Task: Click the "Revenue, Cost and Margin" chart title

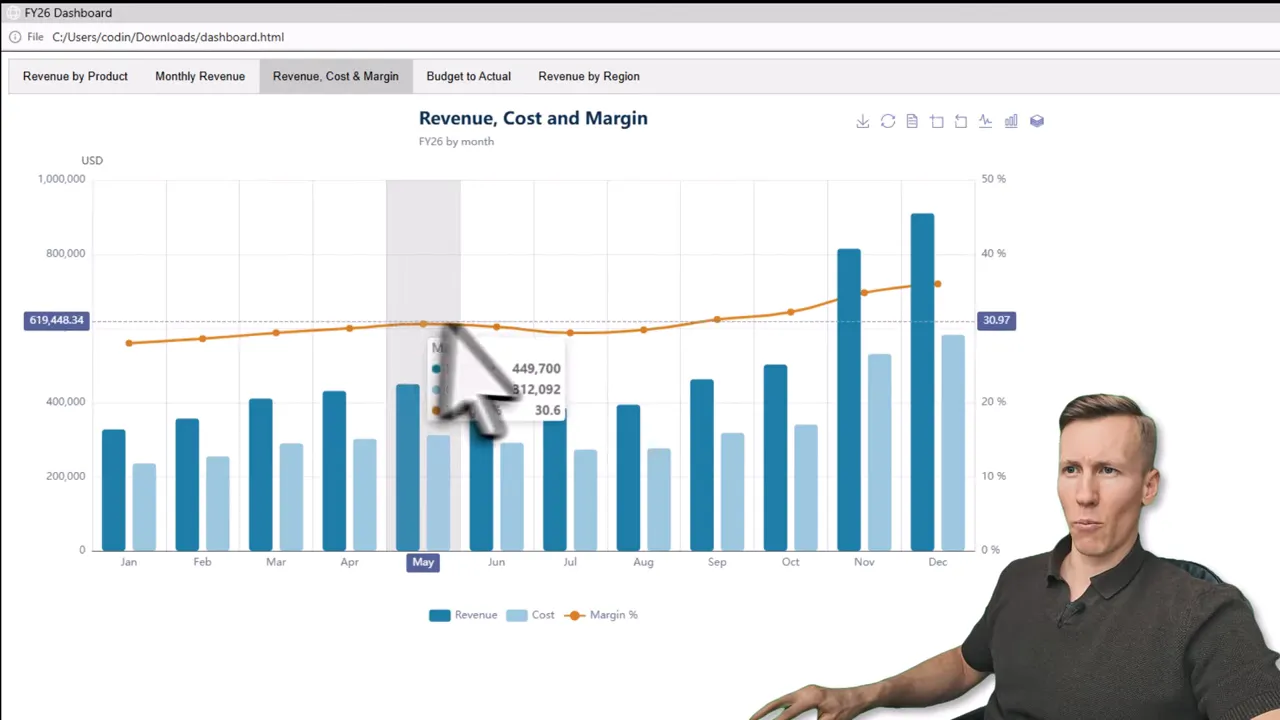Action: click(x=533, y=118)
